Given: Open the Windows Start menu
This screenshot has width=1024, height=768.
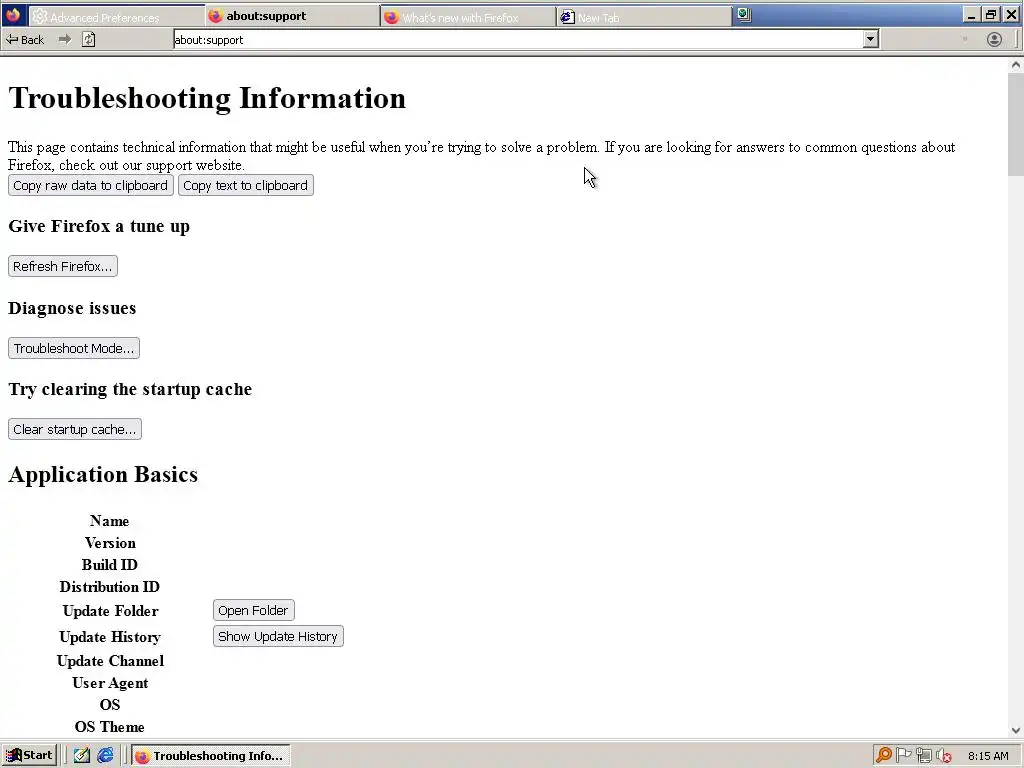Looking at the screenshot, I should click(30, 756).
